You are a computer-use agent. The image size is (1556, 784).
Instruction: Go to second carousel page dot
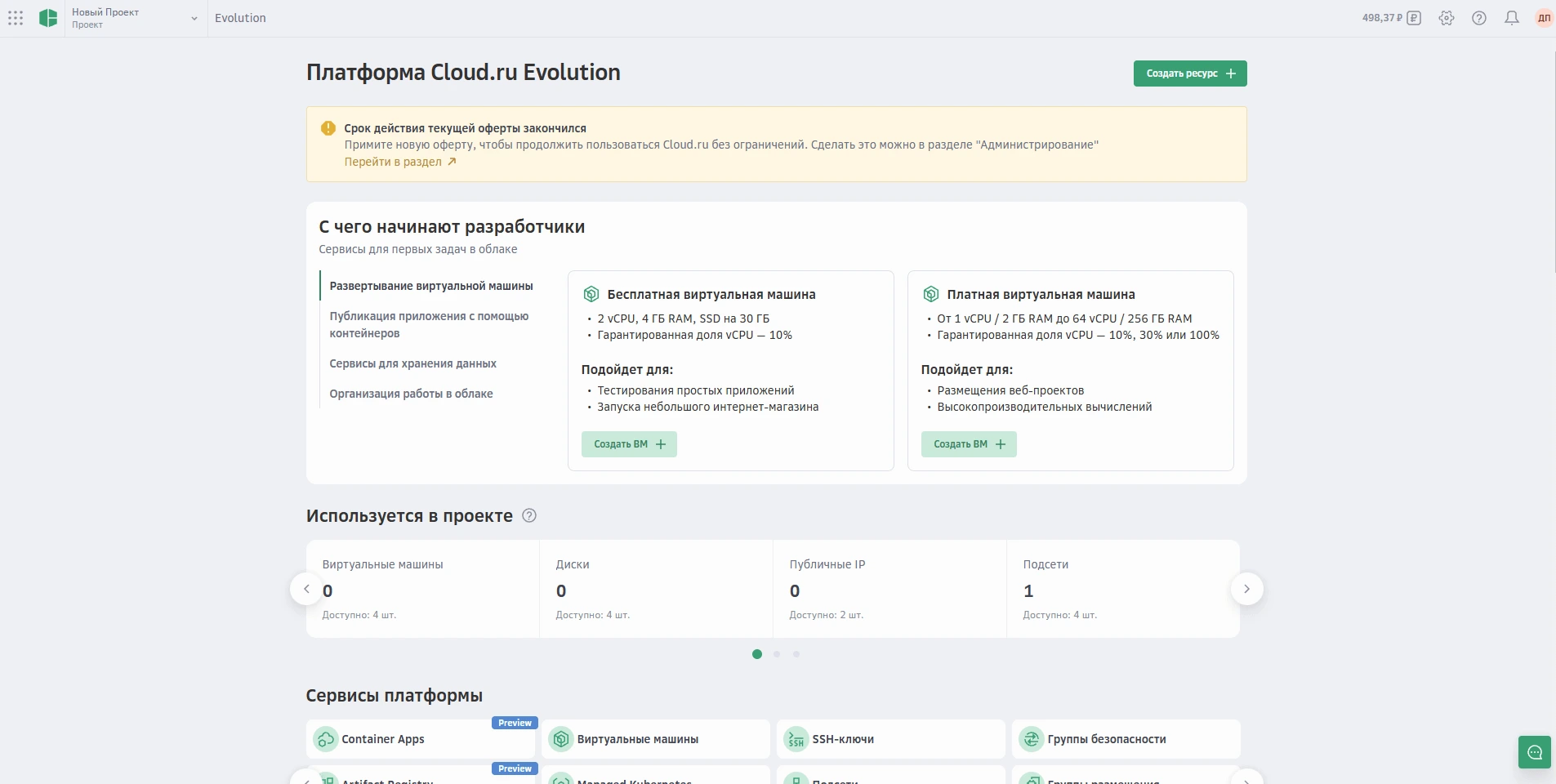tap(777, 654)
